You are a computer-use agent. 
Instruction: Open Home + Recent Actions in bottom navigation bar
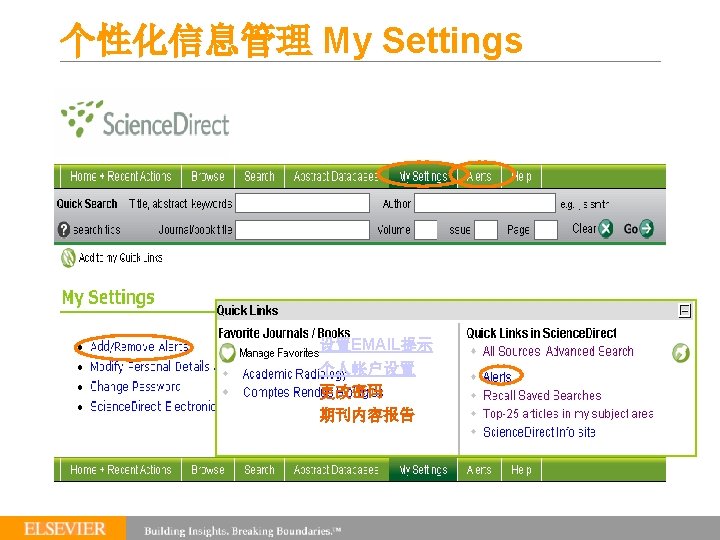121,470
